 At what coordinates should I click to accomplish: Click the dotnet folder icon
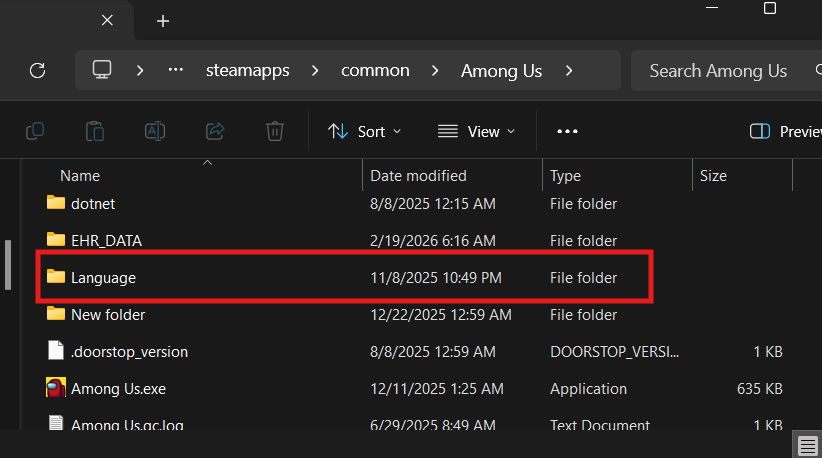[x=56, y=203]
